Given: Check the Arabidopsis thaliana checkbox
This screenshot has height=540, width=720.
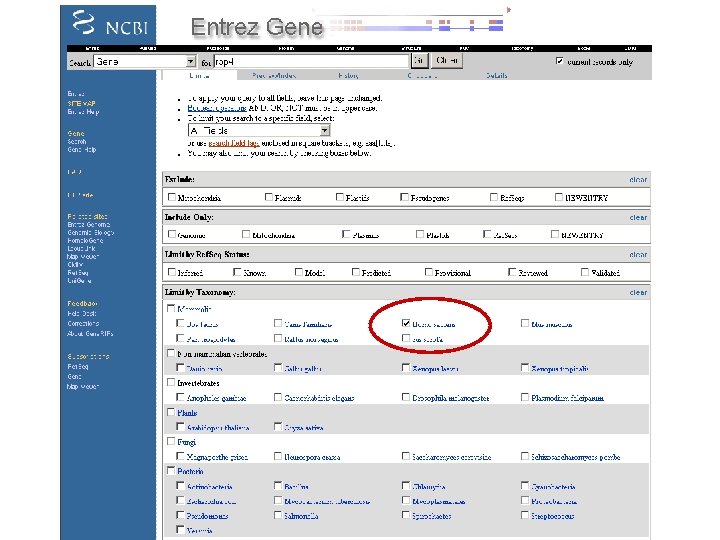Looking at the screenshot, I should pos(180,427).
